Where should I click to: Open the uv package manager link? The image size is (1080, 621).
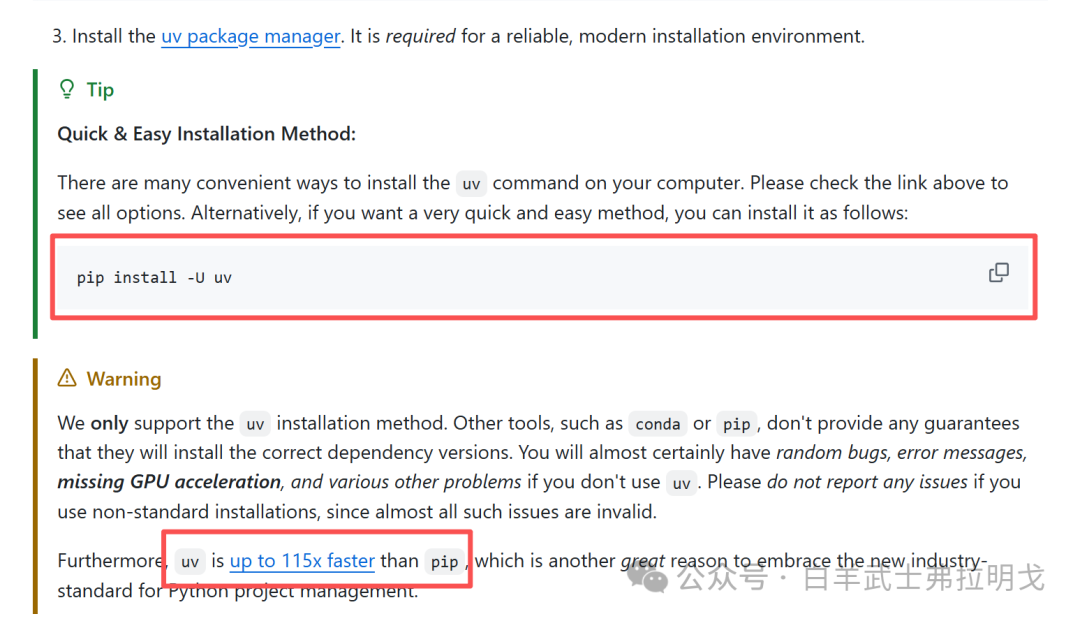[250, 37]
